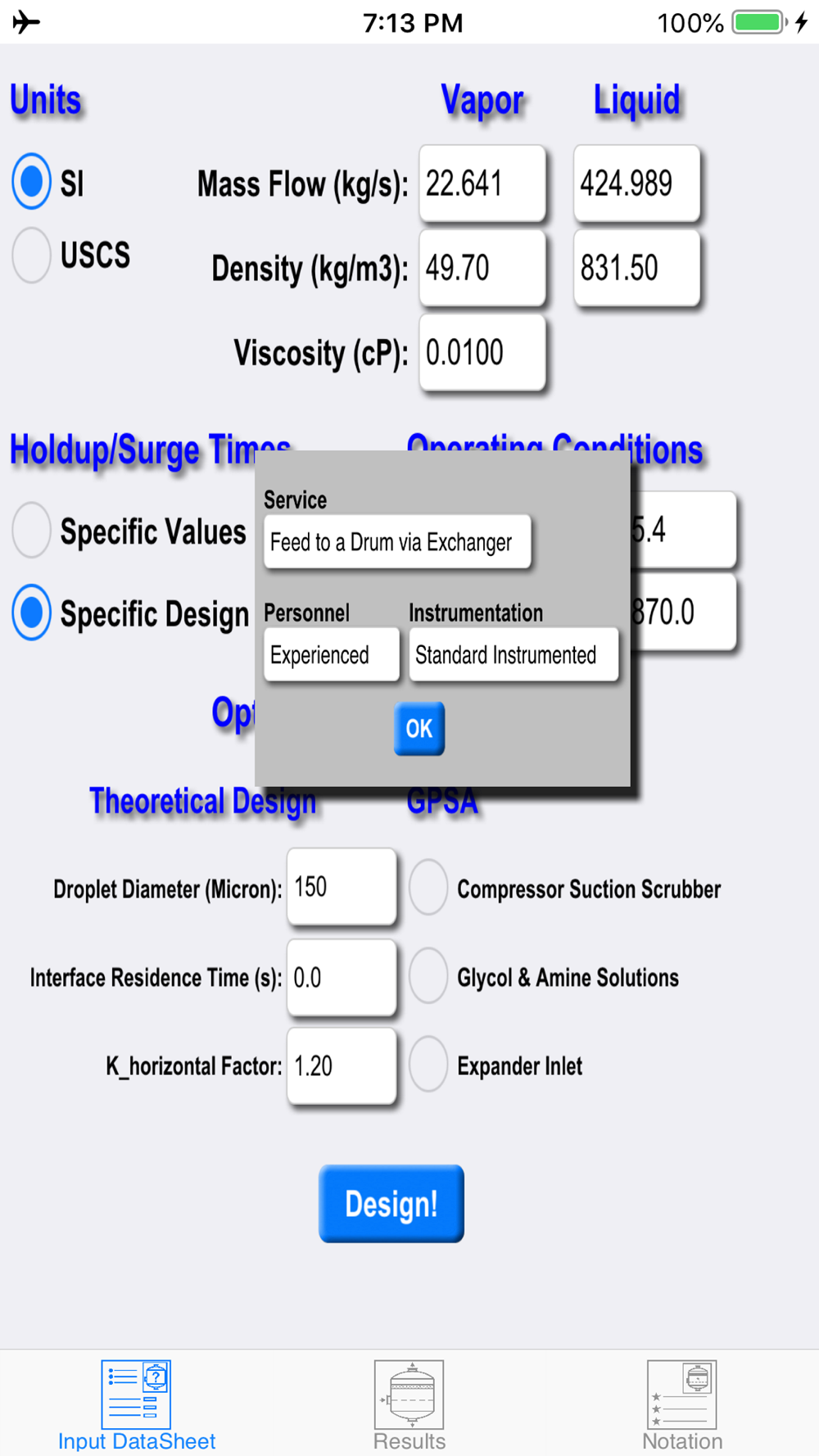Select Compressor Suction Scrubber option
The width and height of the screenshot is (819, 1456).
(x=428, y=888)
